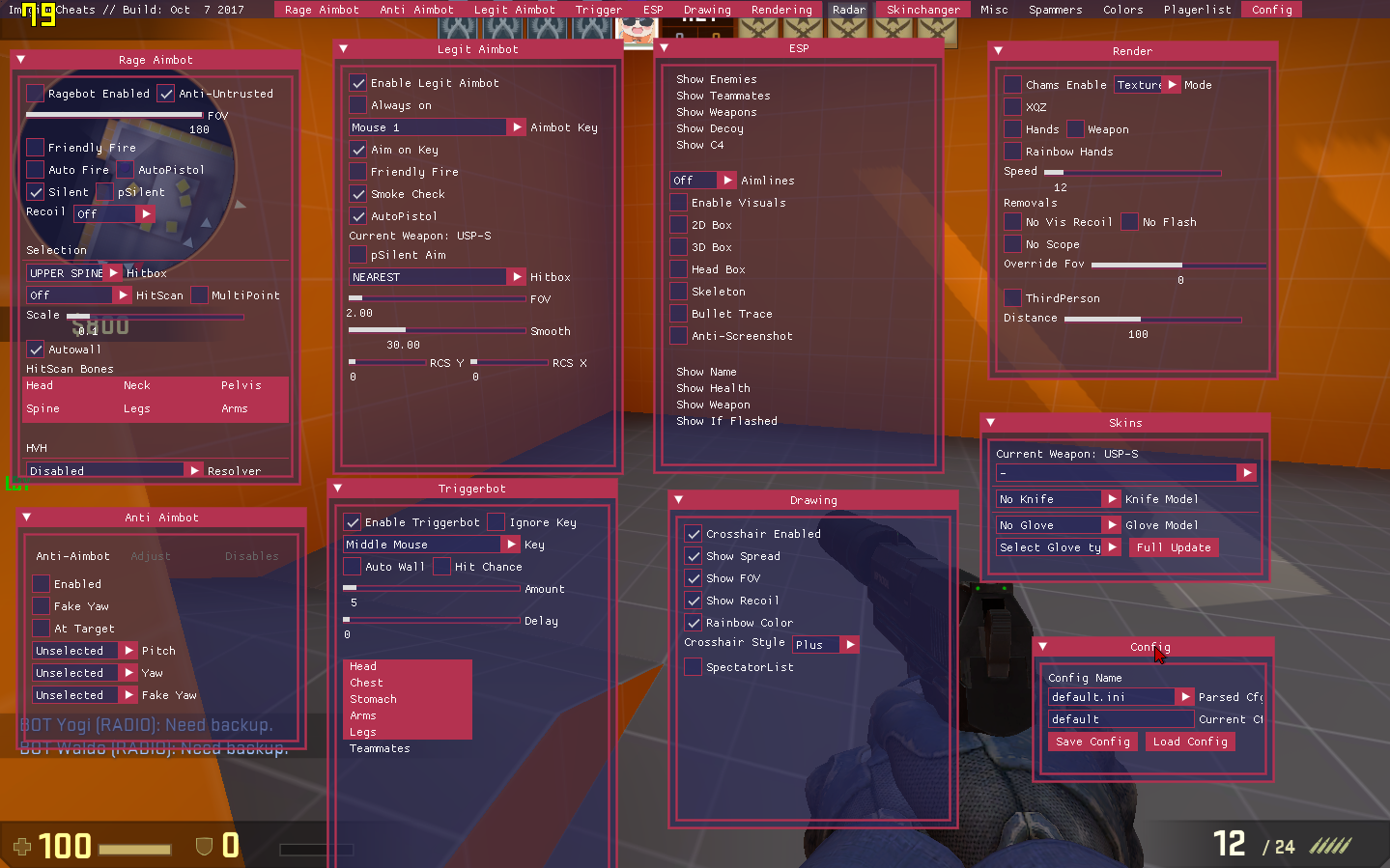The width and height of the screenshot is (1390, 868).
Task: Uncheck Enable Legit Aimbot
Action: click(357, 82)
